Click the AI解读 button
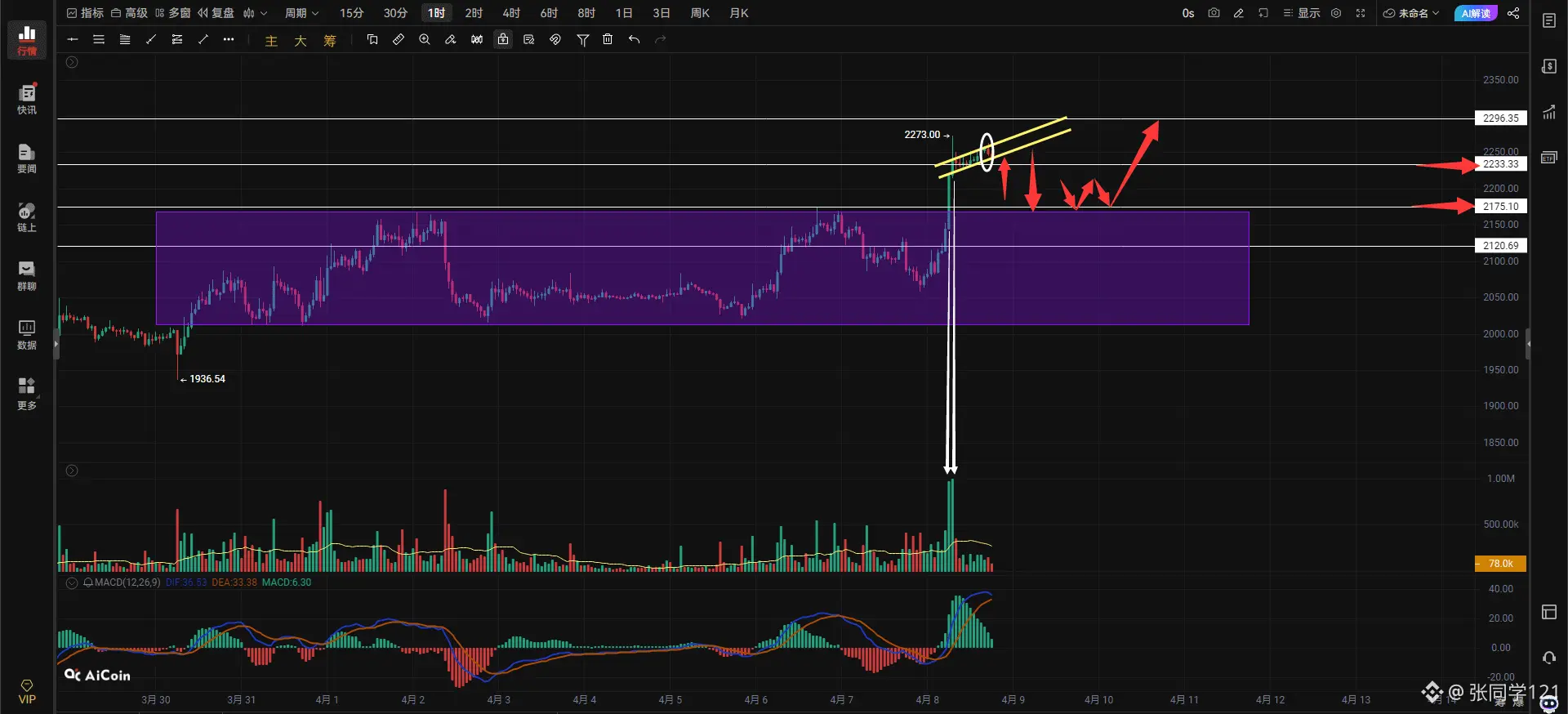1568x714 pixels. pyautogui.click(x=1476, y=13)
